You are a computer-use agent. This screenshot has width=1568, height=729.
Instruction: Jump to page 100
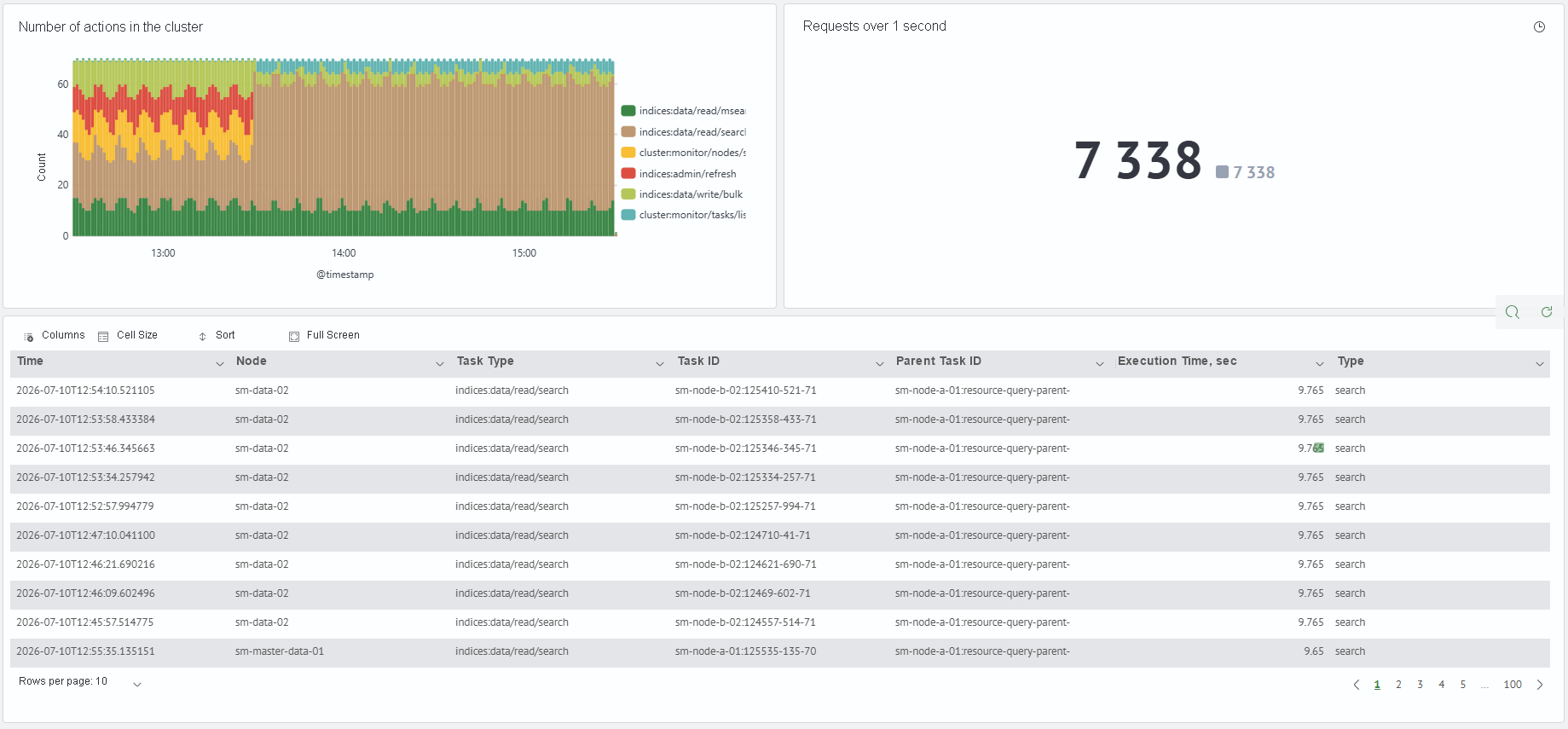tap(1513, 685)
